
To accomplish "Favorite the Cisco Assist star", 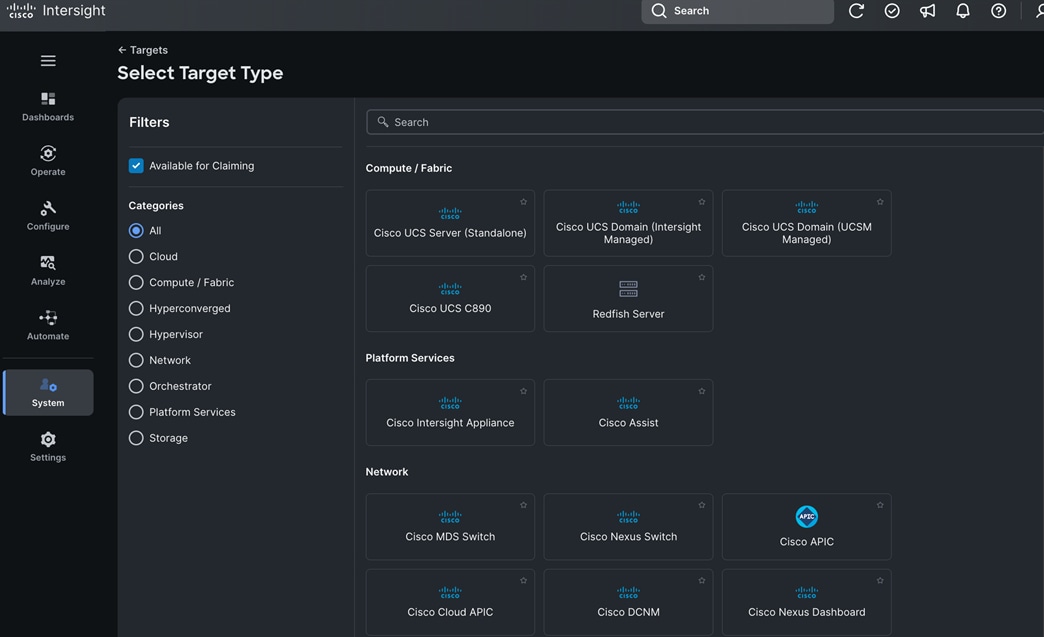I will [702, 391].
